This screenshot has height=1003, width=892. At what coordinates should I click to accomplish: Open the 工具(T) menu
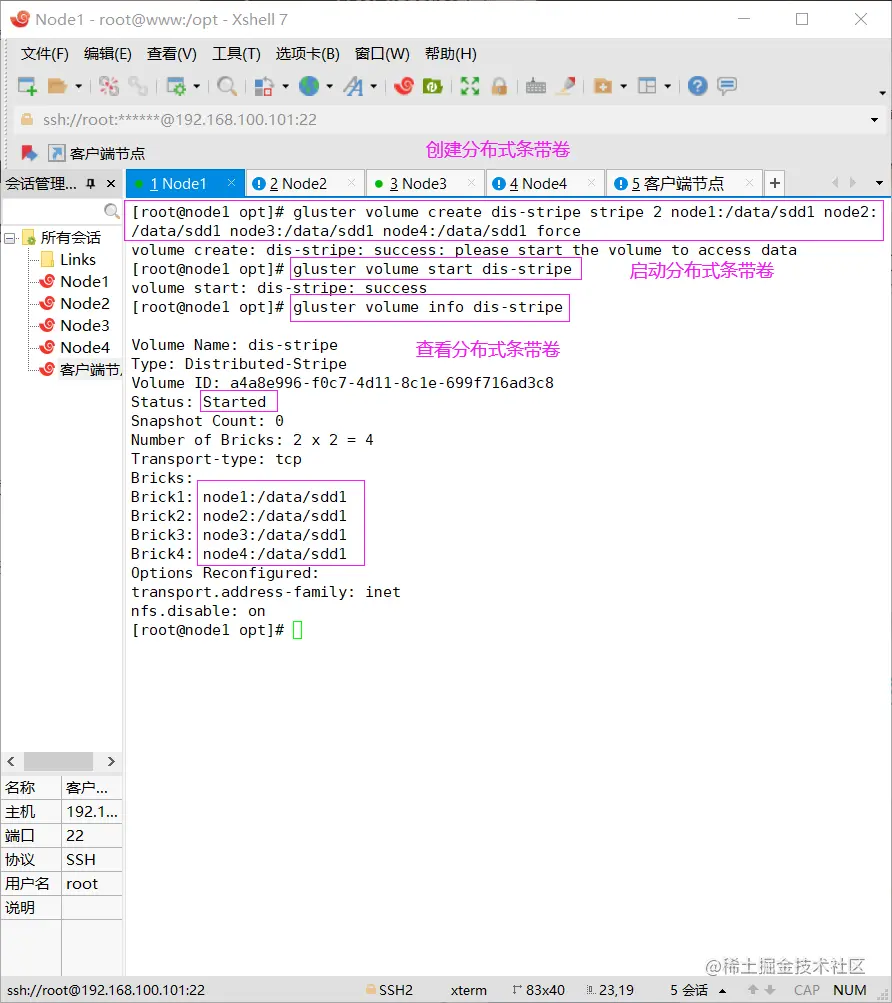[x=236, y=54]
